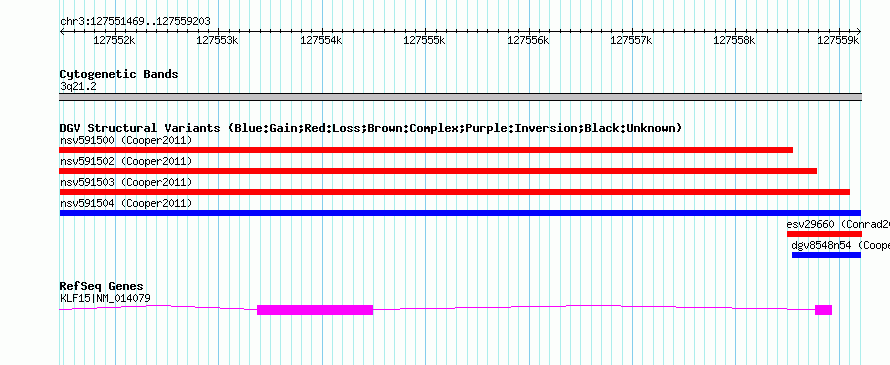Click the Cytogenetic Bands track title
The image size is (890, 365).
point(119,74)
